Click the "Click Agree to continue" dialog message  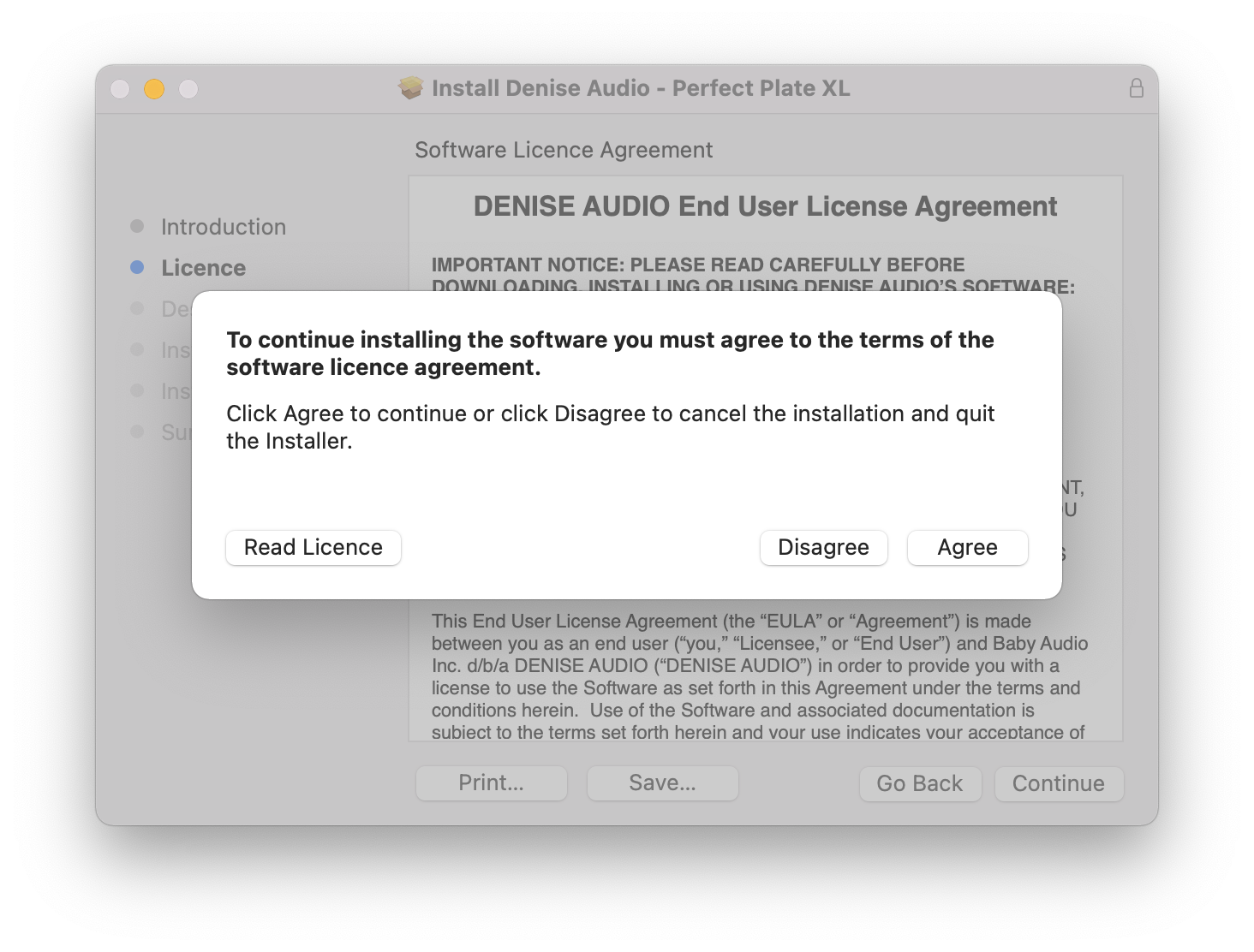[x=610, y=427]
